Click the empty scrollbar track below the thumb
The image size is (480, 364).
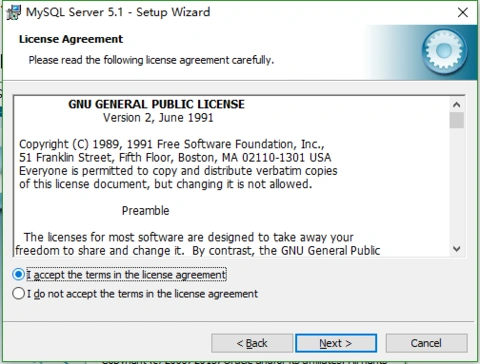pos(457,185)
